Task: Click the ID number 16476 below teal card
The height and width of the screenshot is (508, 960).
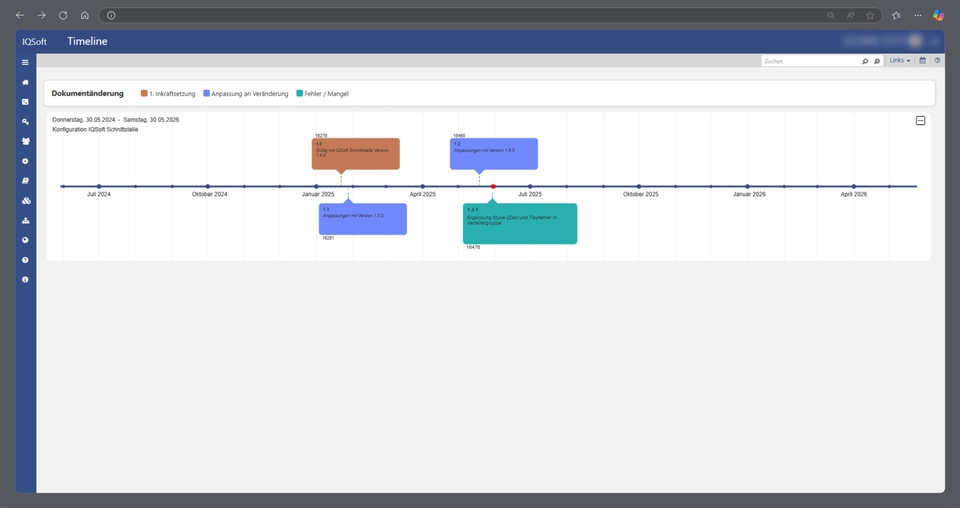Action: pyautogui.click(x=473, y=247)
